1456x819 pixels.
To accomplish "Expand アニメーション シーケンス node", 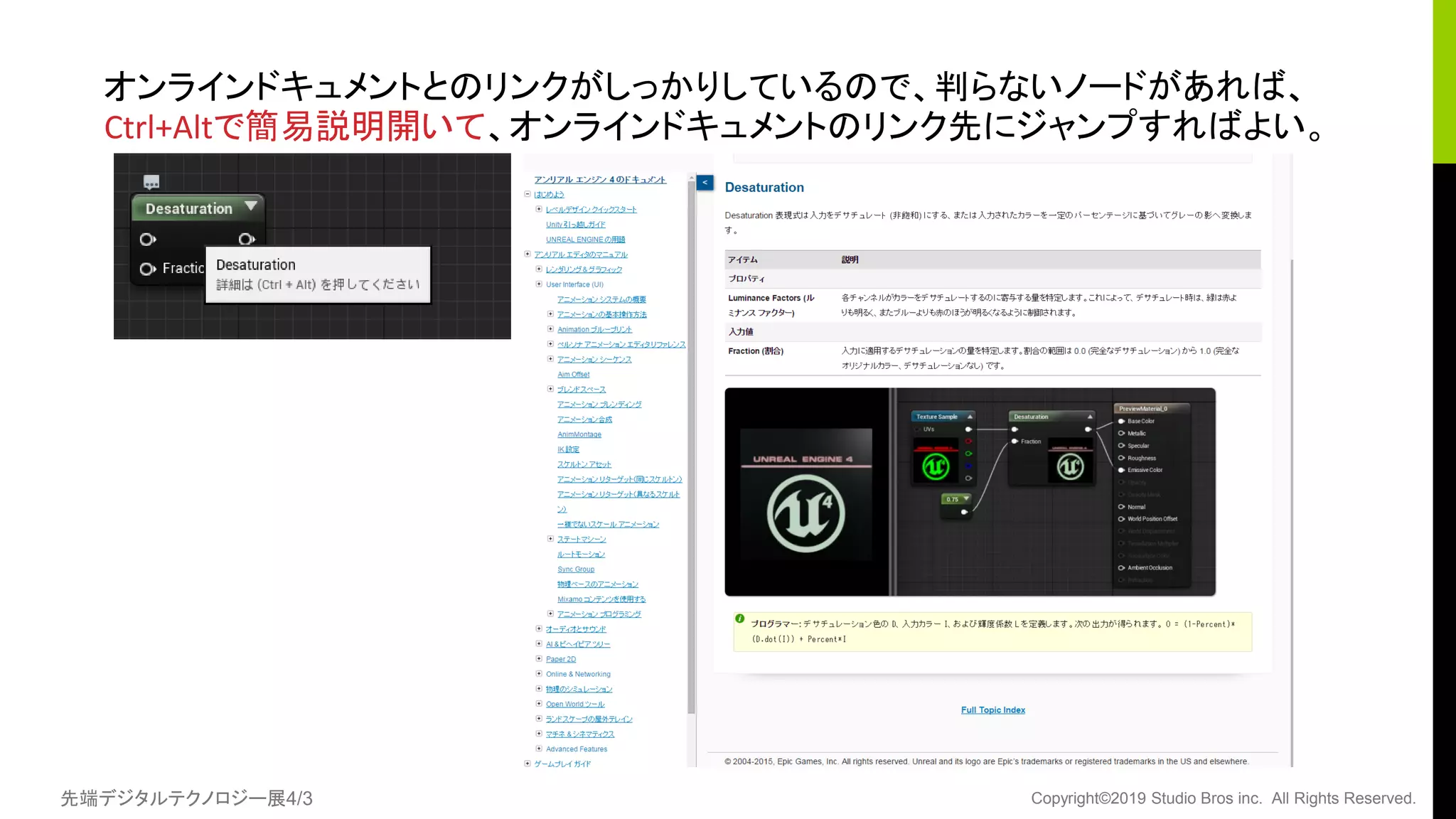I will (x=550, y=358).
